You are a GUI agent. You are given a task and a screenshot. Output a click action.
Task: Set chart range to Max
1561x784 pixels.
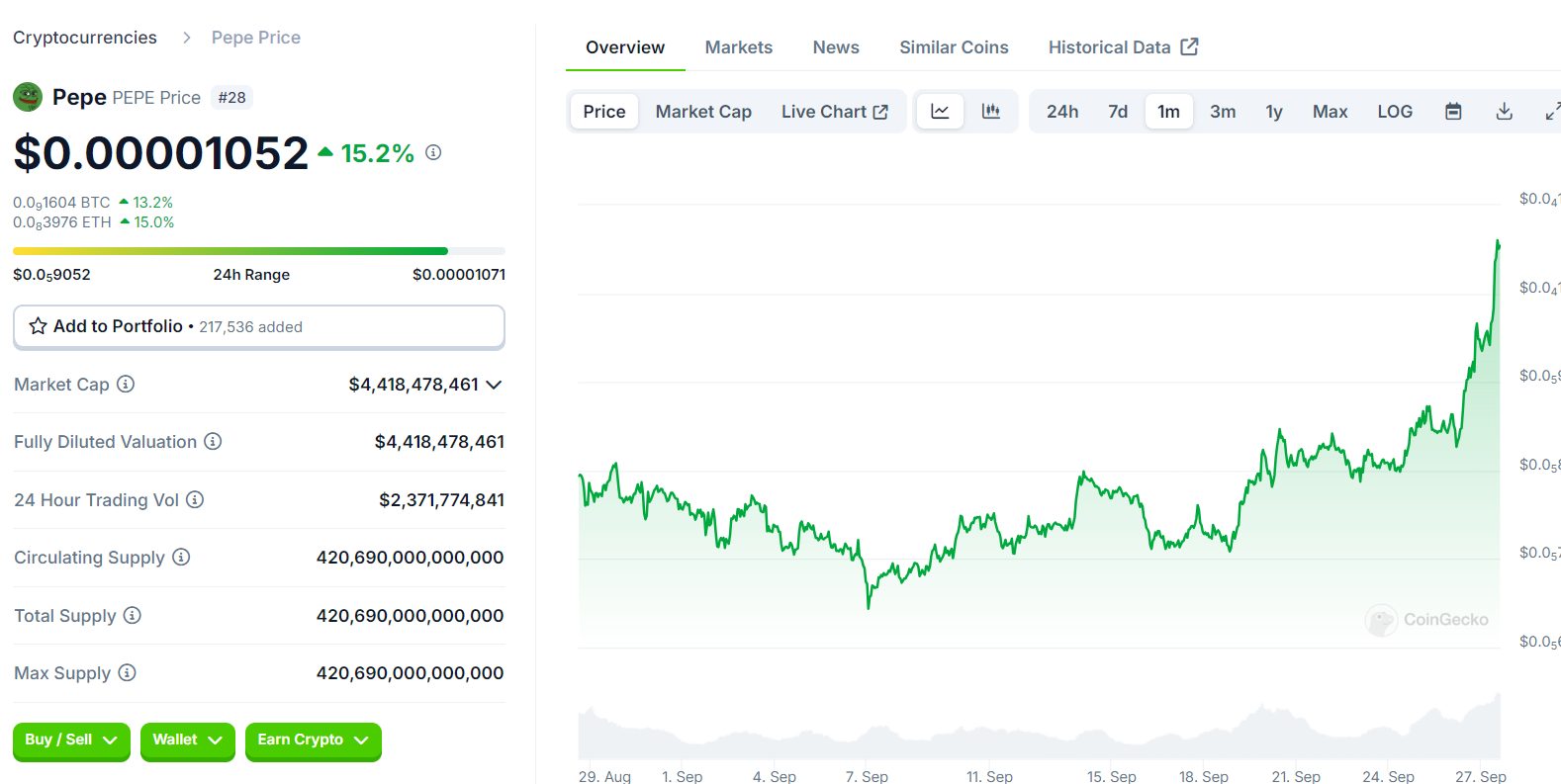(x=1330, y=112)
